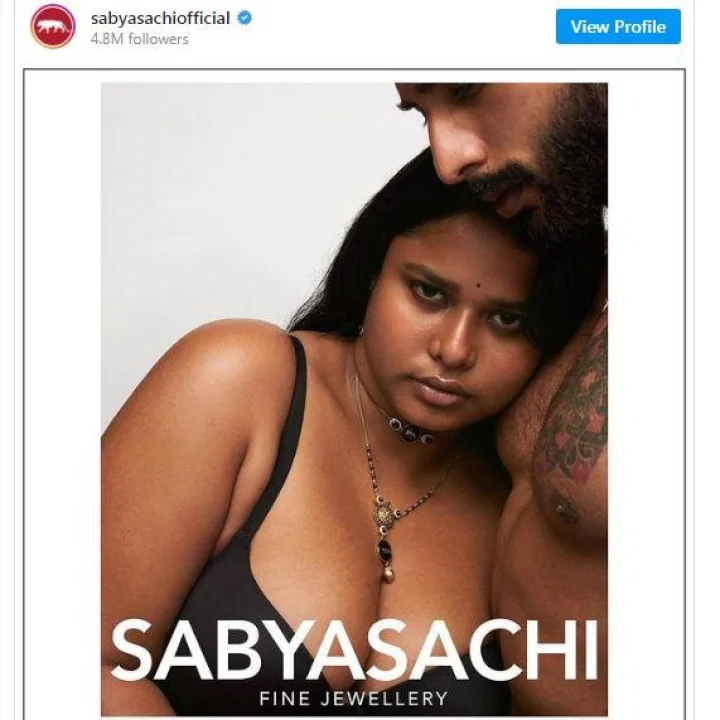Click the white margin left of the photo

(62, 395)
